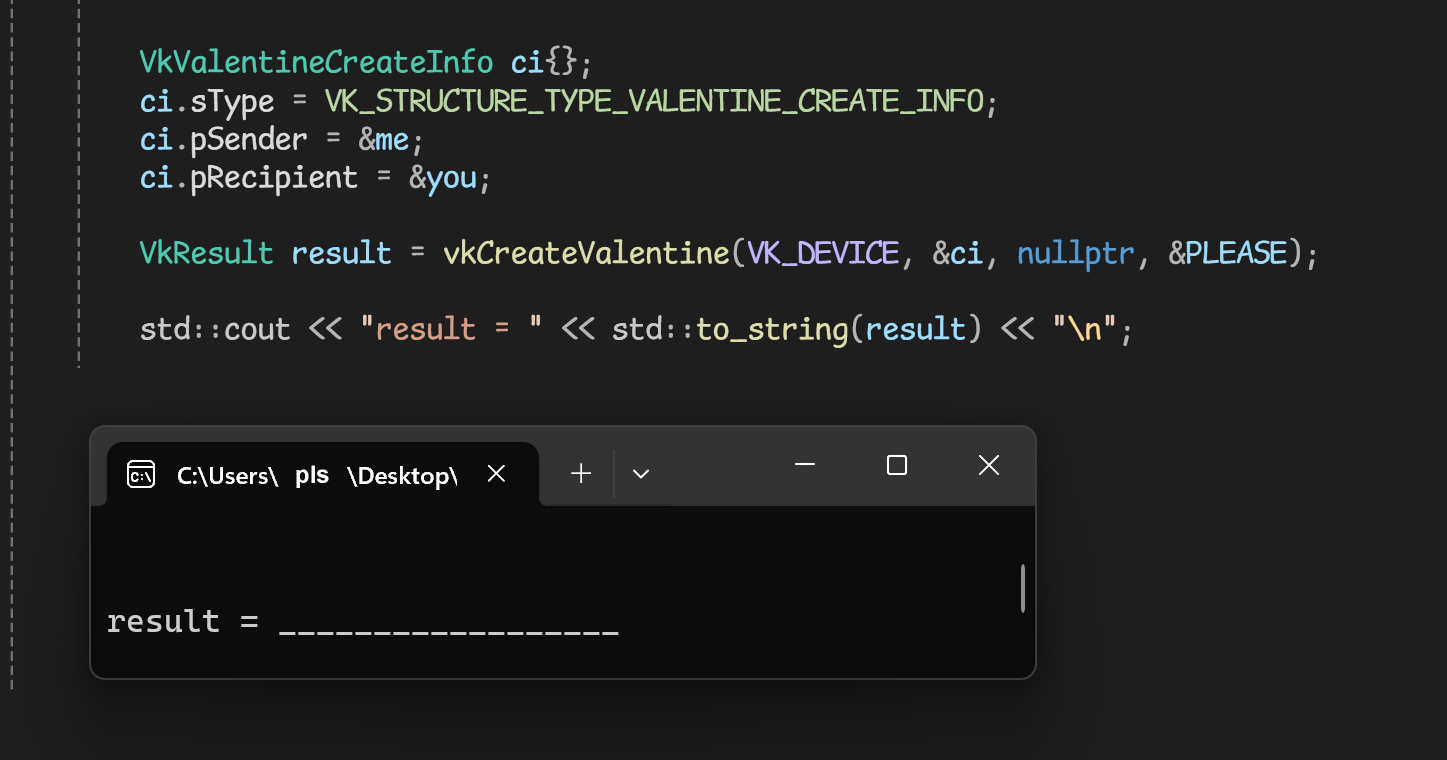Click the to_string call in the cout line

(x=771, y=329)
